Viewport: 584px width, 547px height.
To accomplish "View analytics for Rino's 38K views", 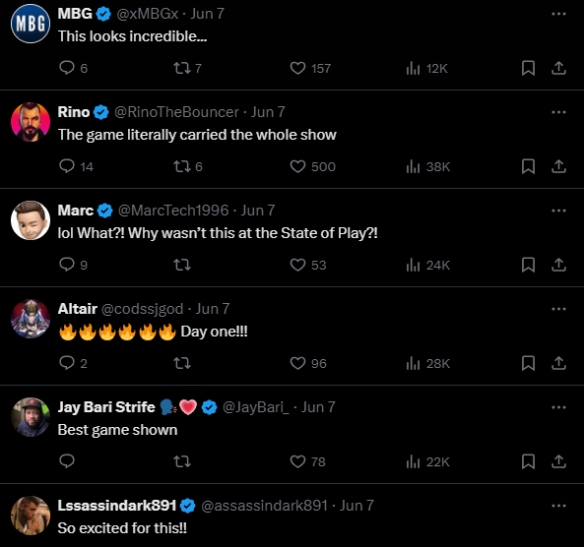I will [428, 167].
